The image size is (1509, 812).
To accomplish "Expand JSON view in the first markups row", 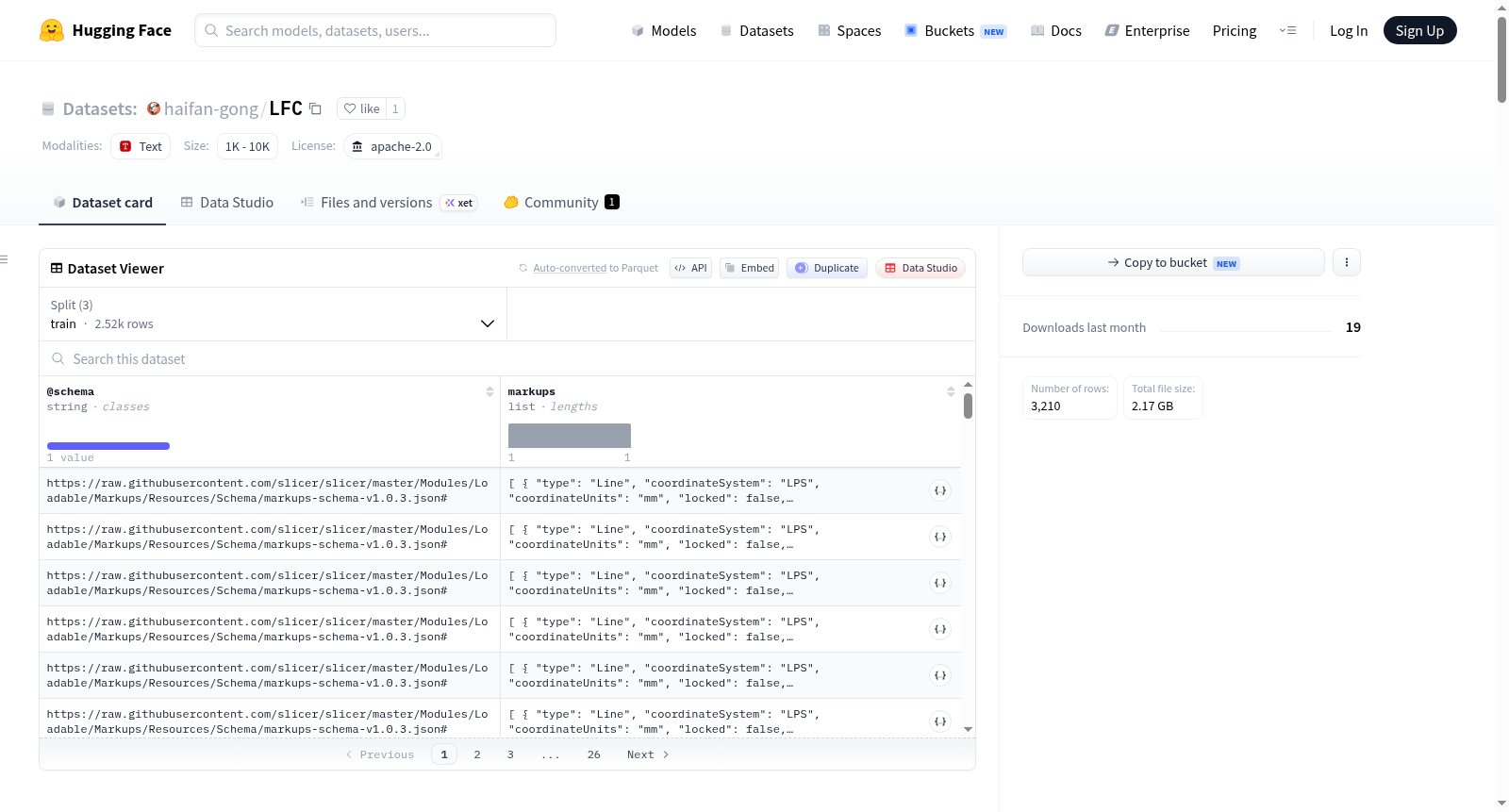I will click(x=940, y=490).
